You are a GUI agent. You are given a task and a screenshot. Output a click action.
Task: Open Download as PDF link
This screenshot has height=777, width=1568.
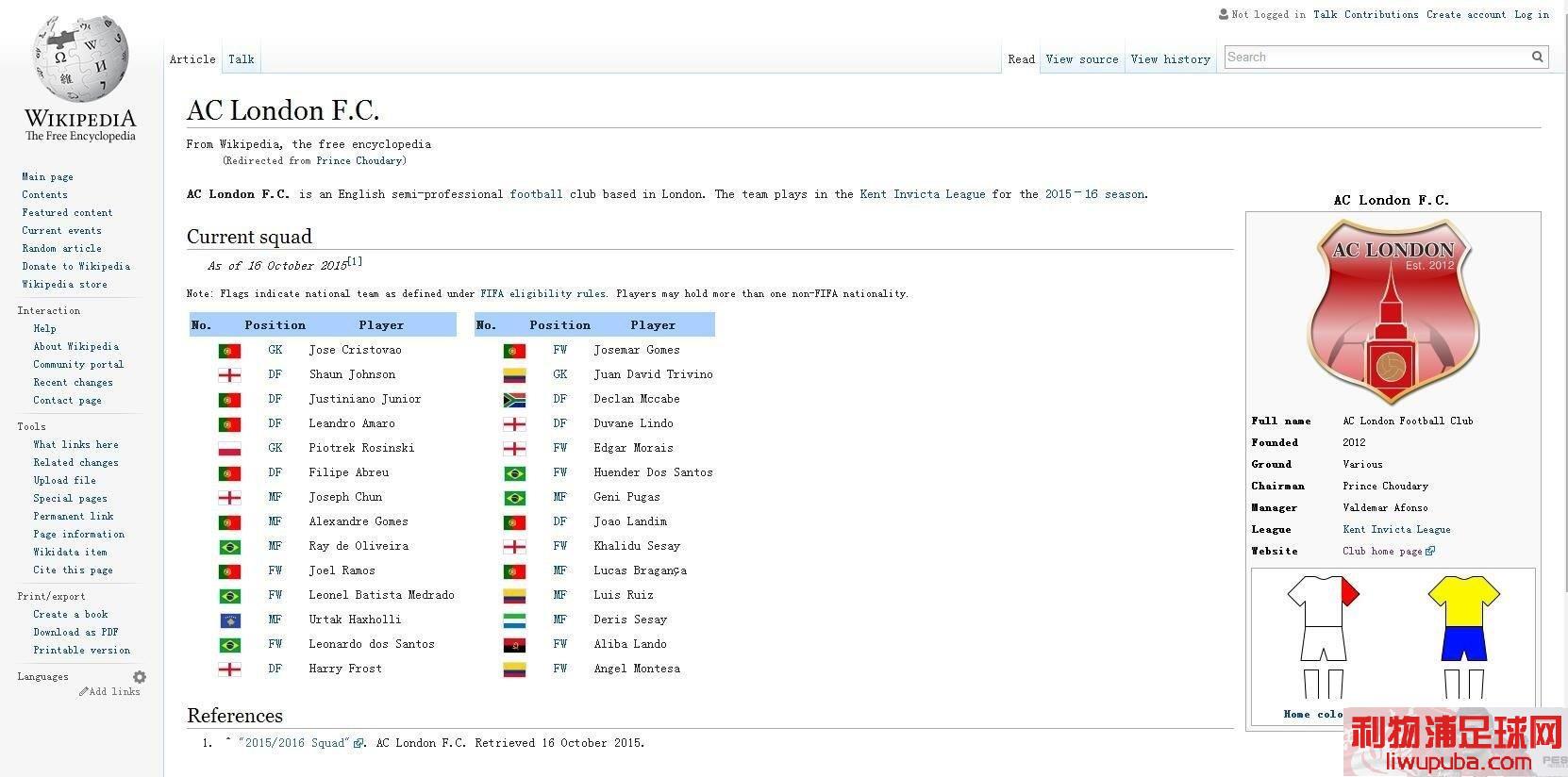[75, 633]
